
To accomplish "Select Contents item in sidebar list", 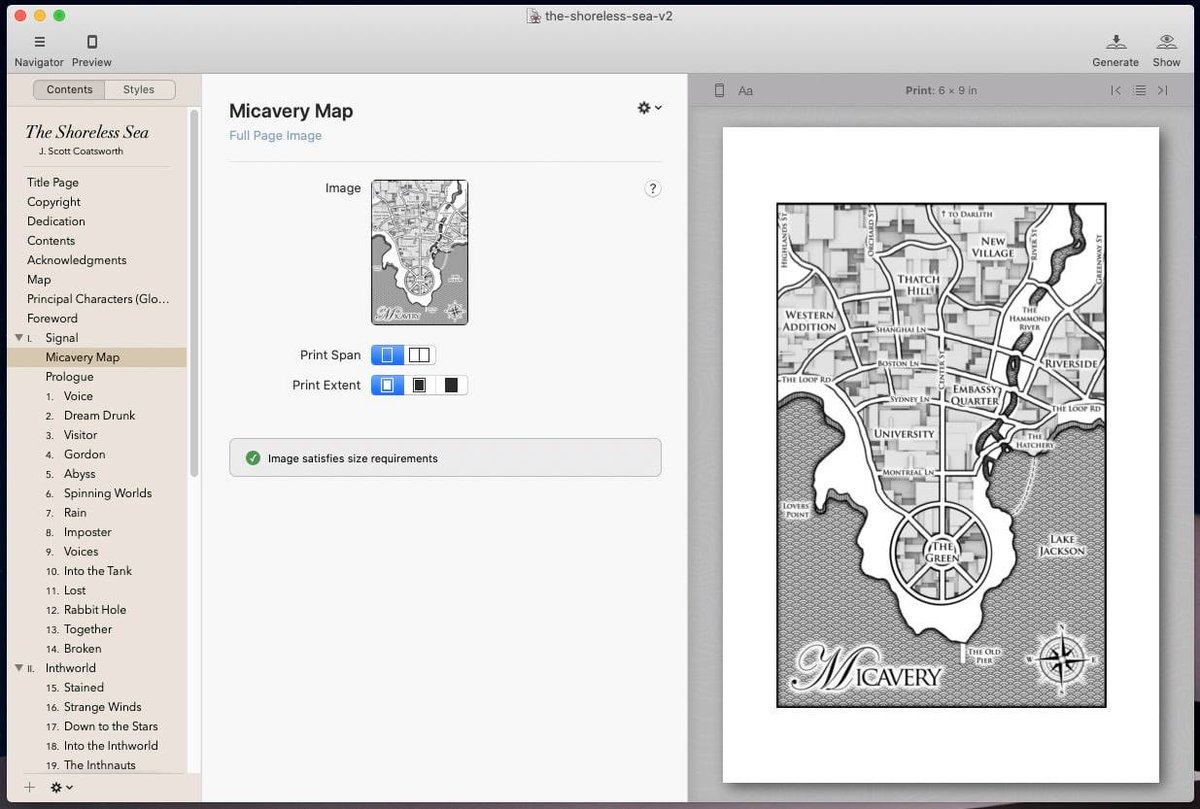I will pos(51,241).
